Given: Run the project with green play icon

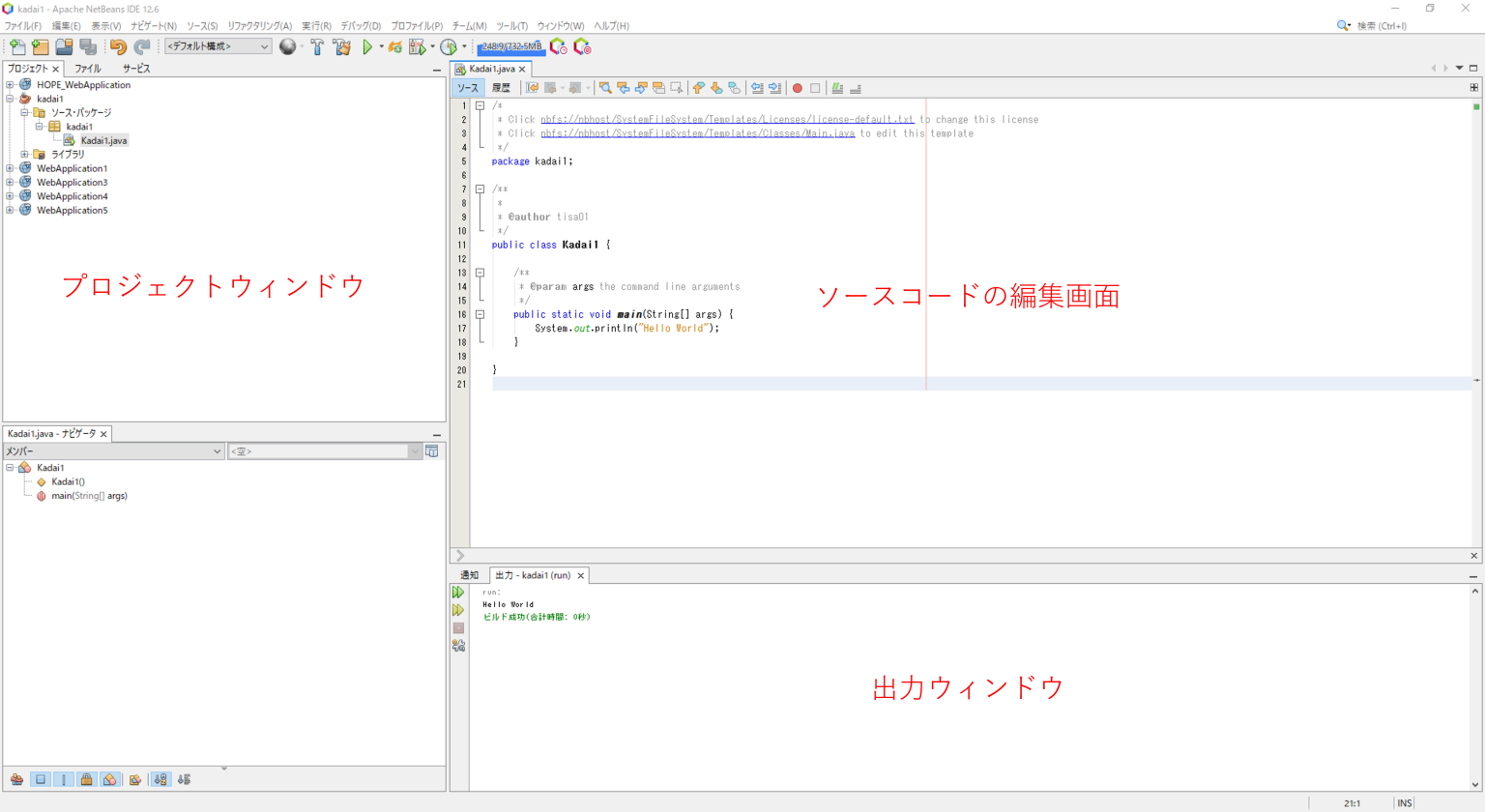Looking at the screenshot, I should pos(367,46).
